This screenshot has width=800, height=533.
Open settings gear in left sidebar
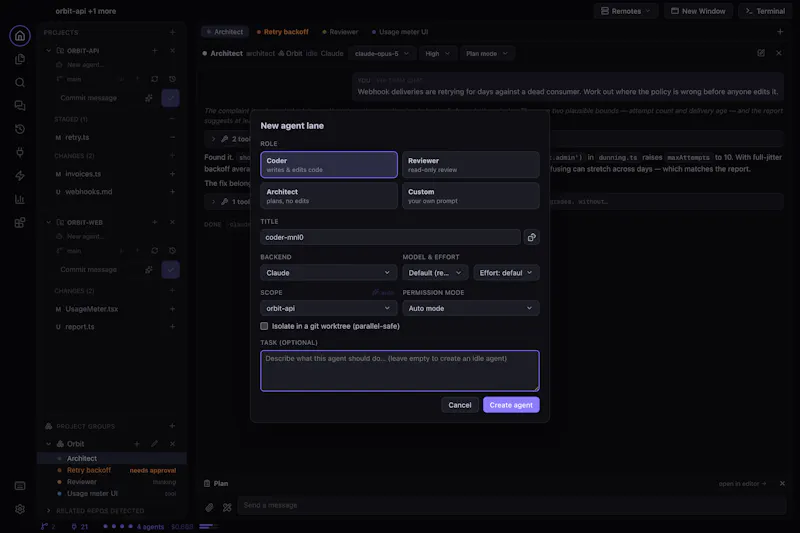[x=20, y=509]
